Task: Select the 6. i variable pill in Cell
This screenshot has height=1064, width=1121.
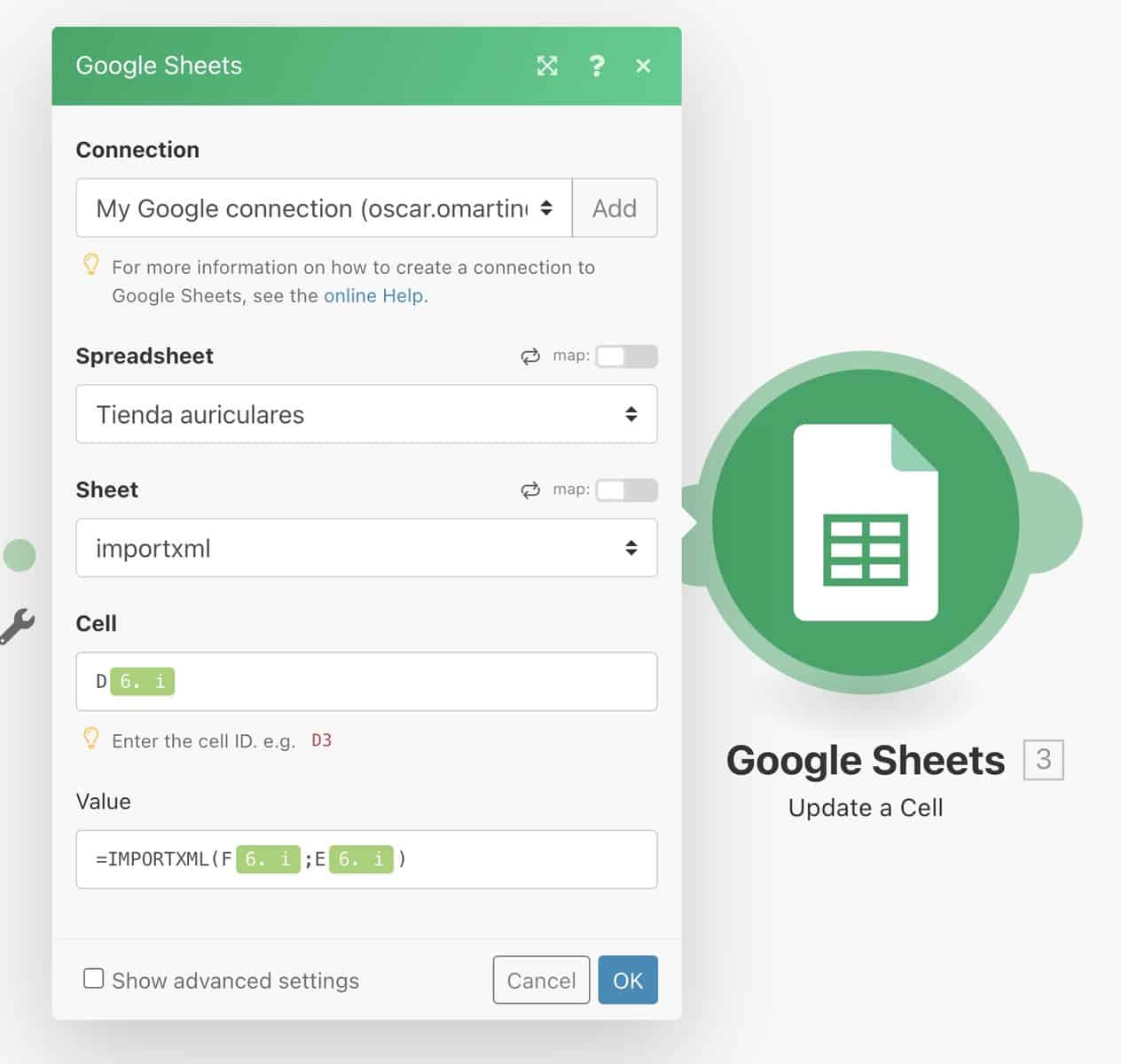Action: [x=143, y=682]
